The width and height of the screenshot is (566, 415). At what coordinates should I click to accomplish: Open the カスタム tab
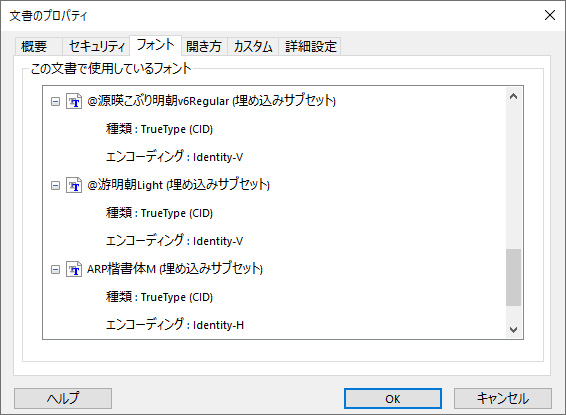[x=253, y=46]
